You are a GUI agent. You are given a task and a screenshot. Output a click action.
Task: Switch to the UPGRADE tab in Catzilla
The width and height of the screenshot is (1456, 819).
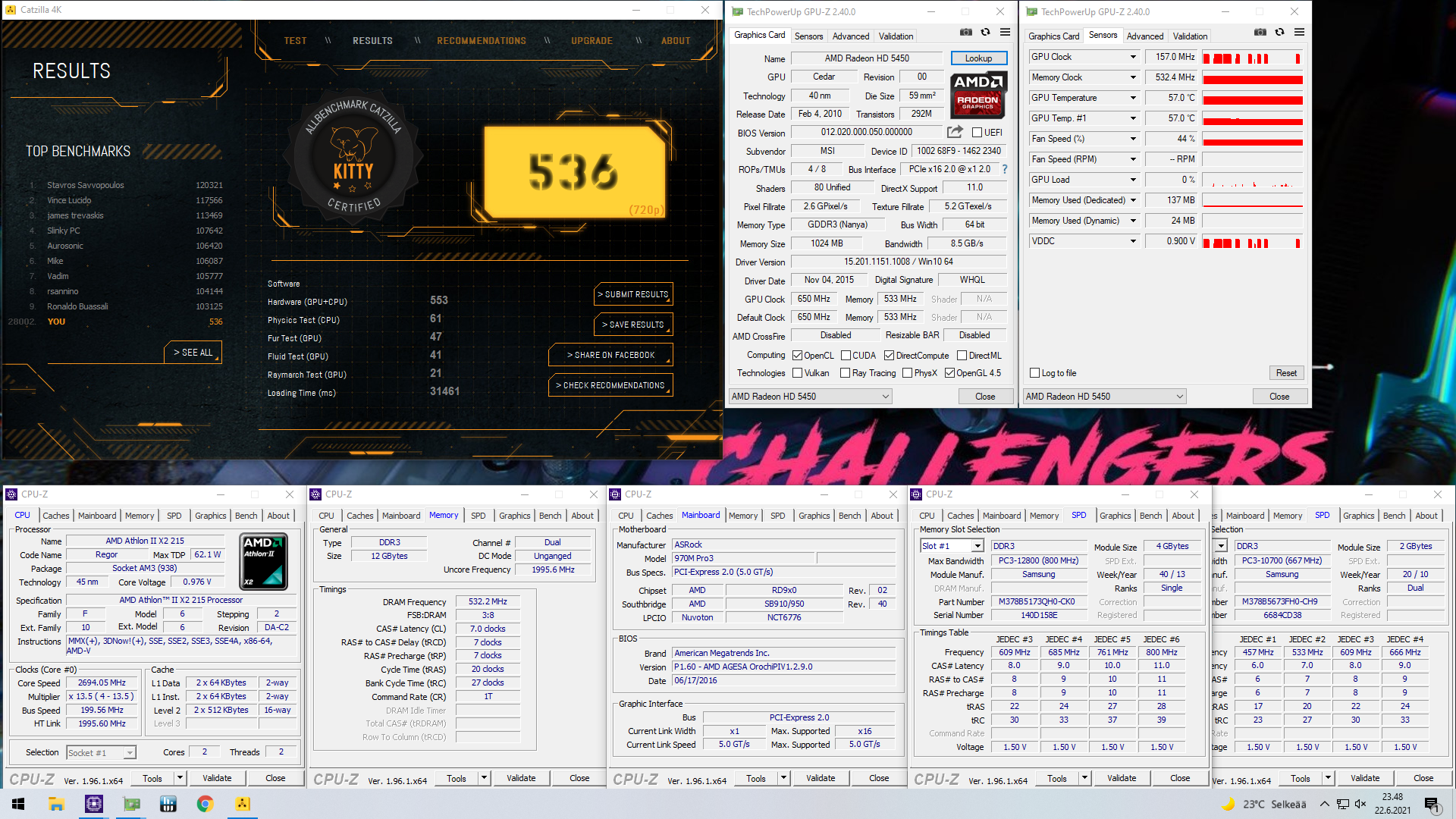(591, 41)
